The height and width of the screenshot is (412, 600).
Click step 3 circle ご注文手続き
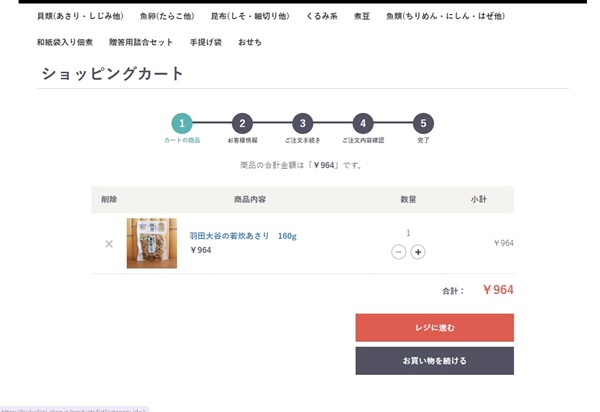(x=303, y=123)
